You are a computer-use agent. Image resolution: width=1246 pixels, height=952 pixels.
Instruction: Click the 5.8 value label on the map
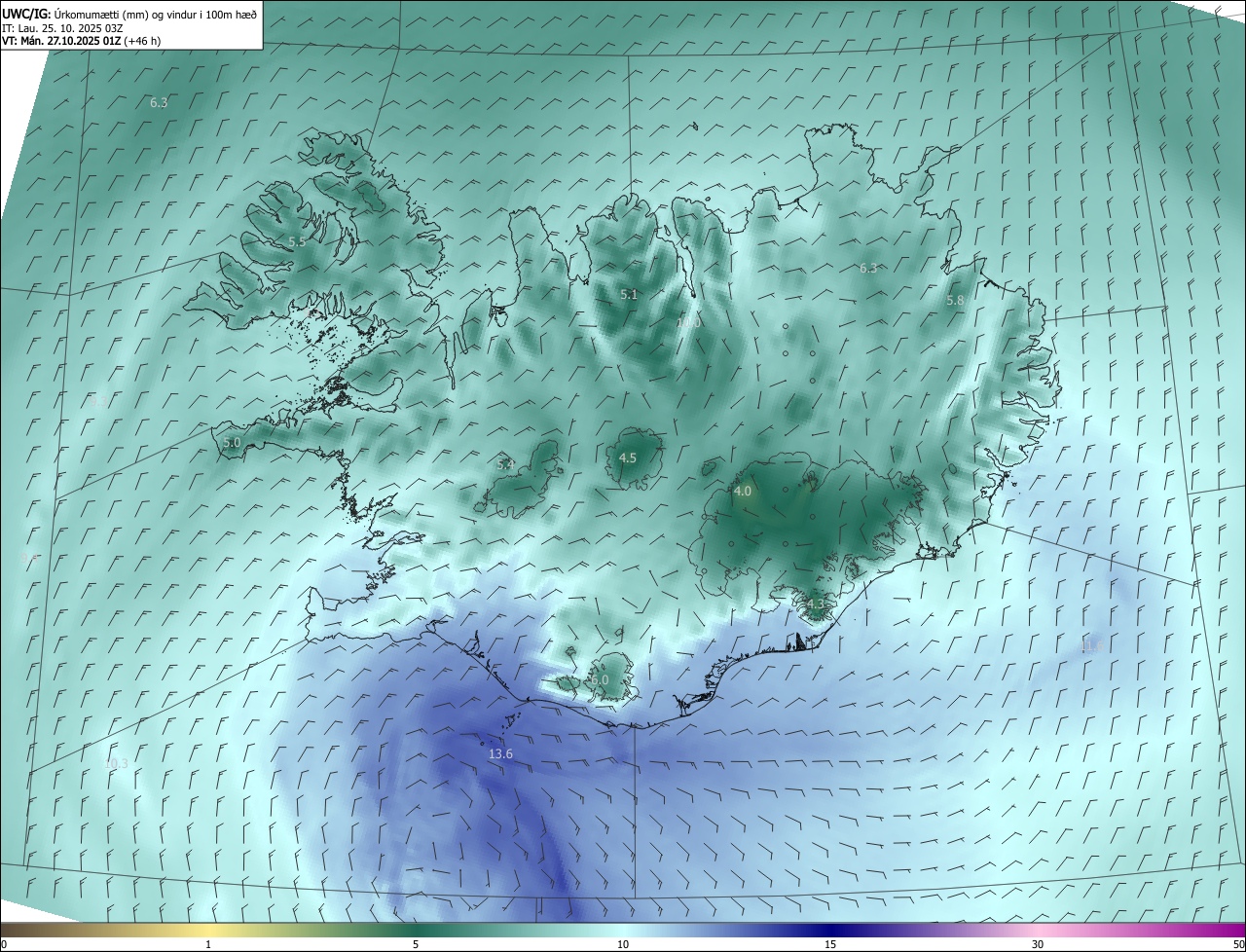pyautogui.click(x=955, y=302)
